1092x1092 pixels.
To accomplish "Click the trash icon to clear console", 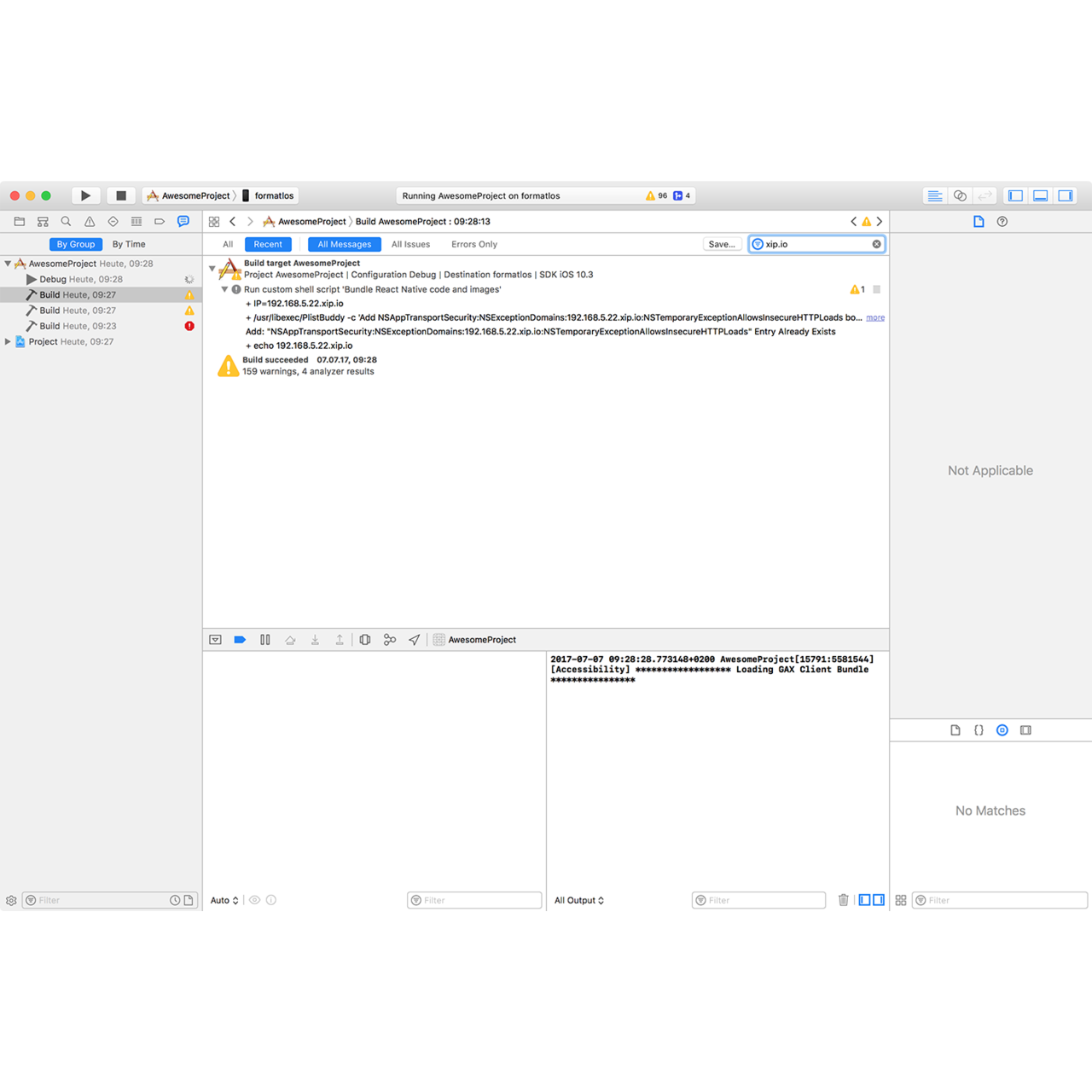I will tap(843, 900).
